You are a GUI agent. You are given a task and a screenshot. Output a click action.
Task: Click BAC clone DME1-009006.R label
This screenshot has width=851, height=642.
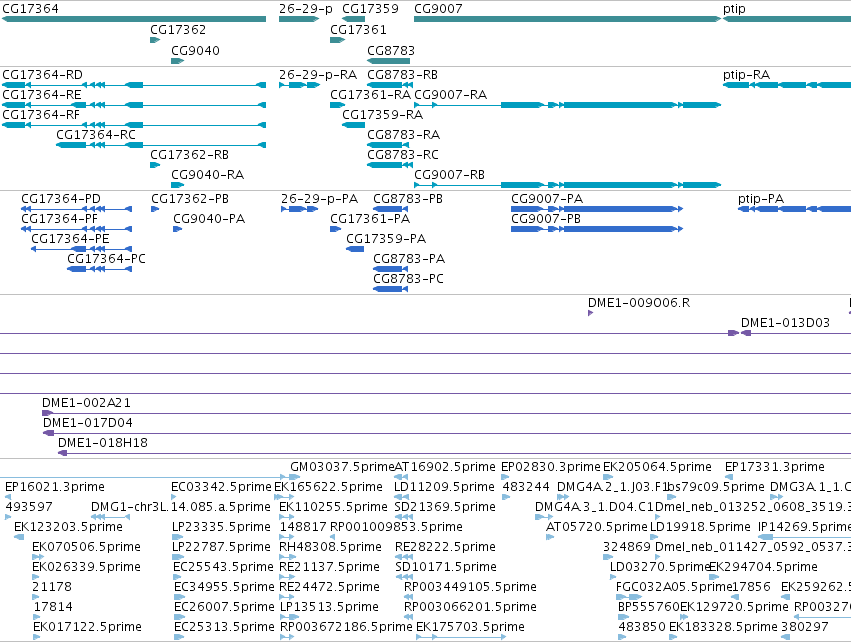tap(639, 303)
